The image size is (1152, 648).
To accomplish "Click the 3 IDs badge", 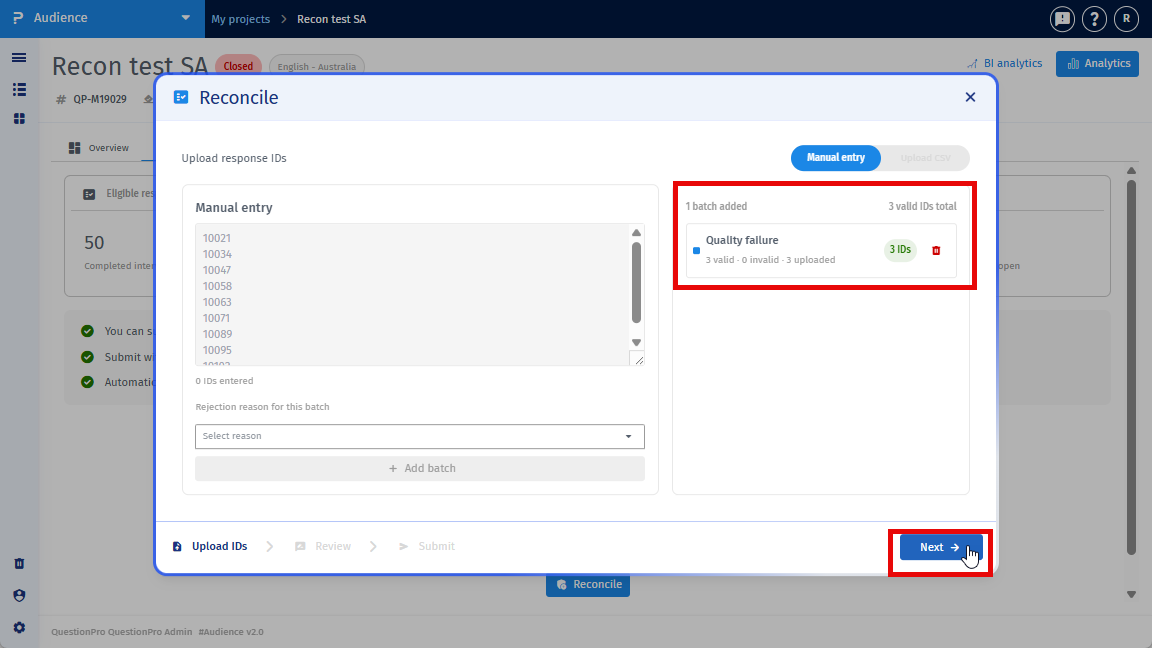I will [x=900, y=250].
